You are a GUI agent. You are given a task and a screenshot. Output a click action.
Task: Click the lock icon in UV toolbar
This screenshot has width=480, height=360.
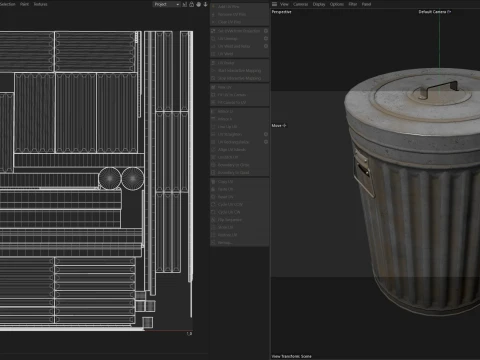[192, 4]
